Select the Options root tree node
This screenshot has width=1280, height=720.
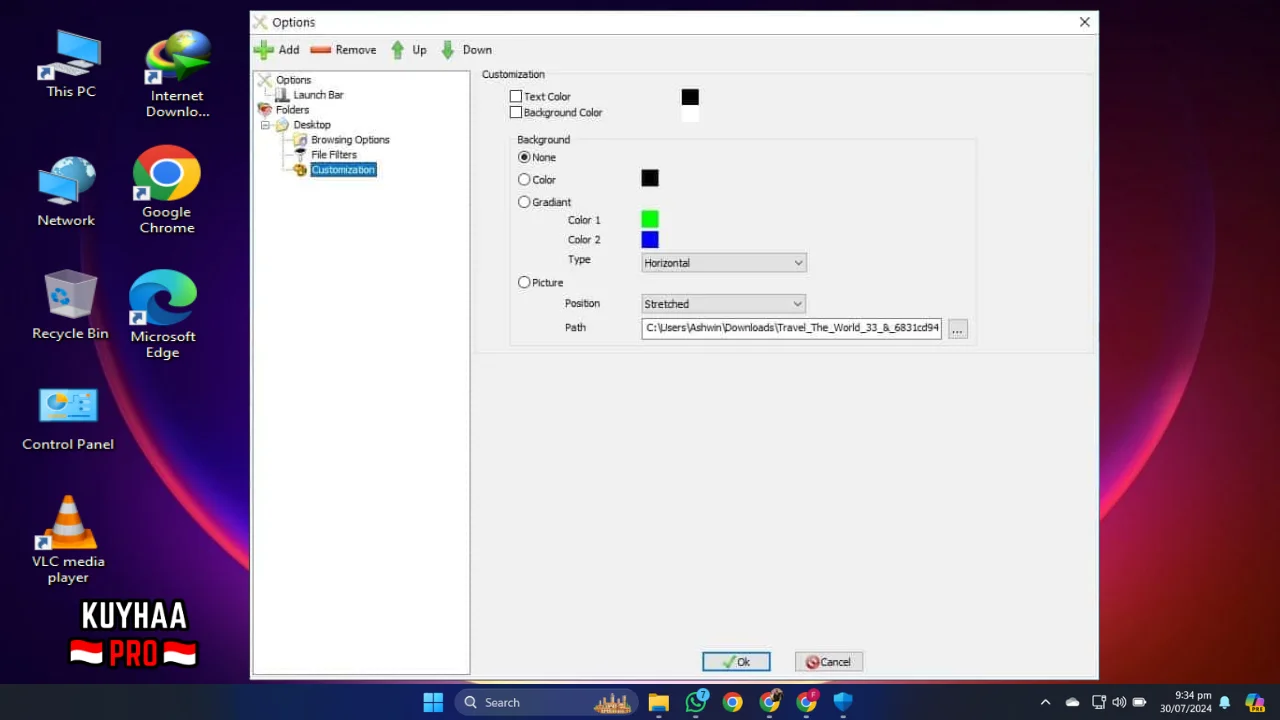point(293,80)
